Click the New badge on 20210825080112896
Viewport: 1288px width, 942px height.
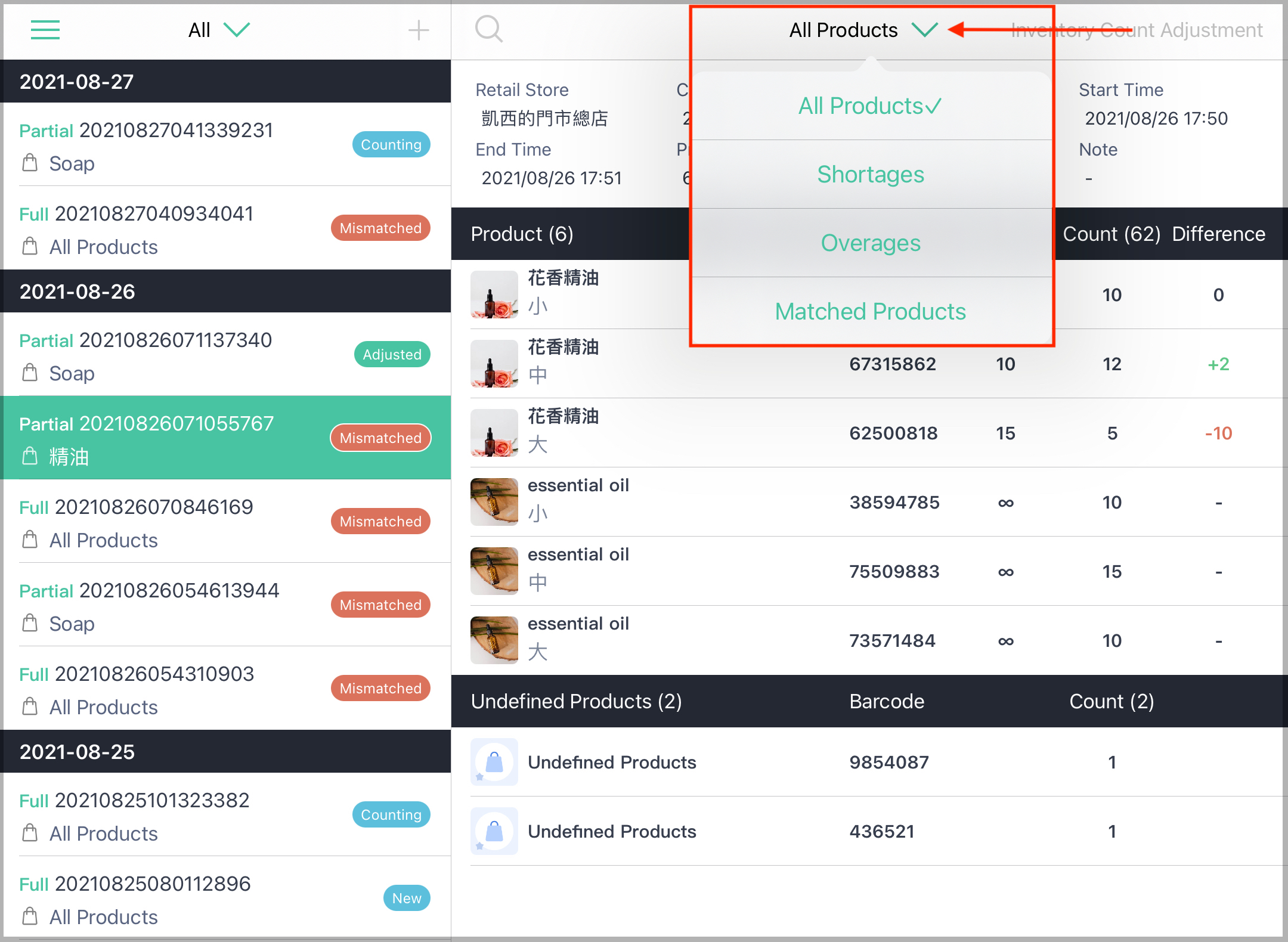coord(406,898)
